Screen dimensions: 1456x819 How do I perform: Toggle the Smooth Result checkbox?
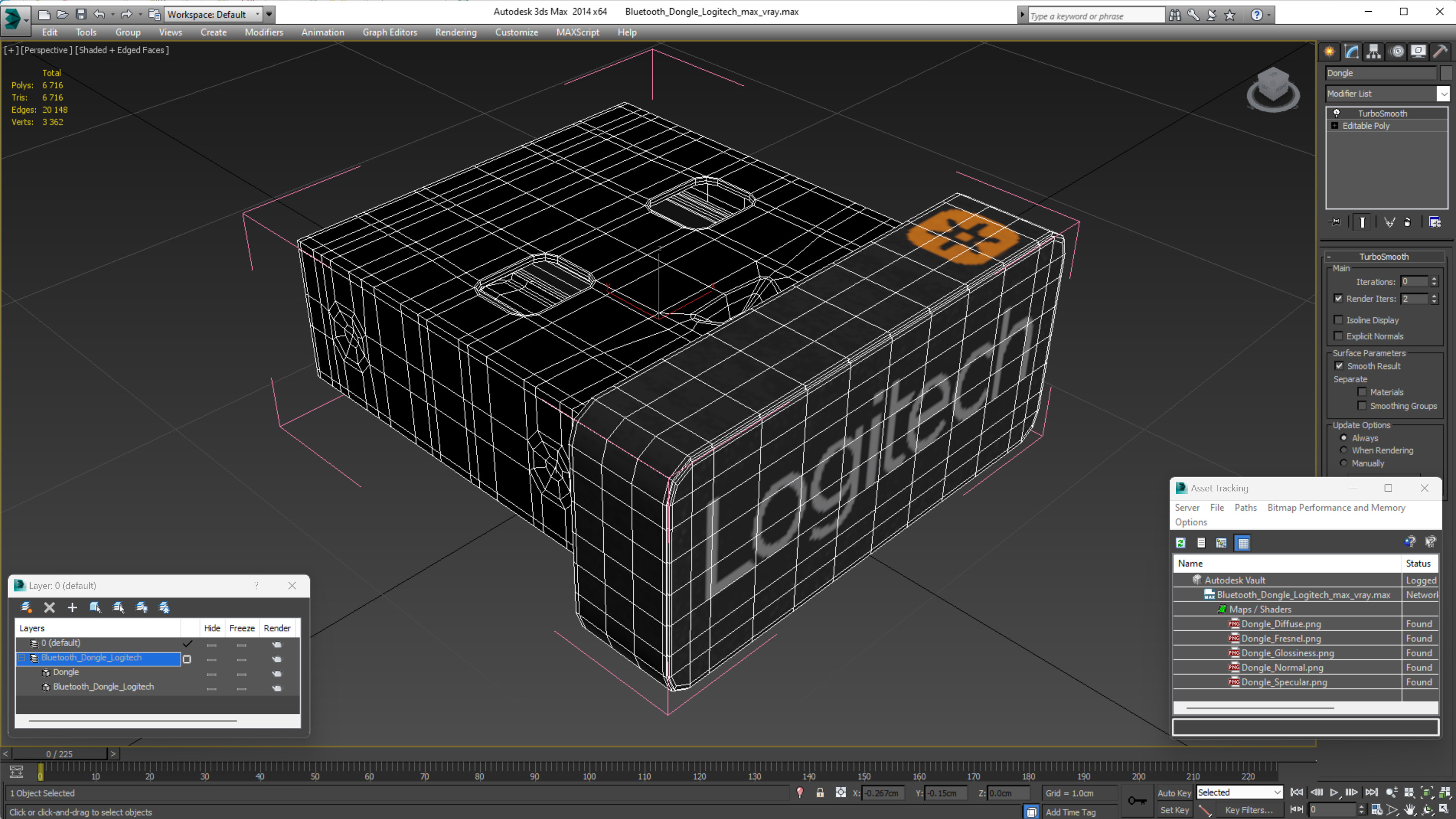point(1339,366)
